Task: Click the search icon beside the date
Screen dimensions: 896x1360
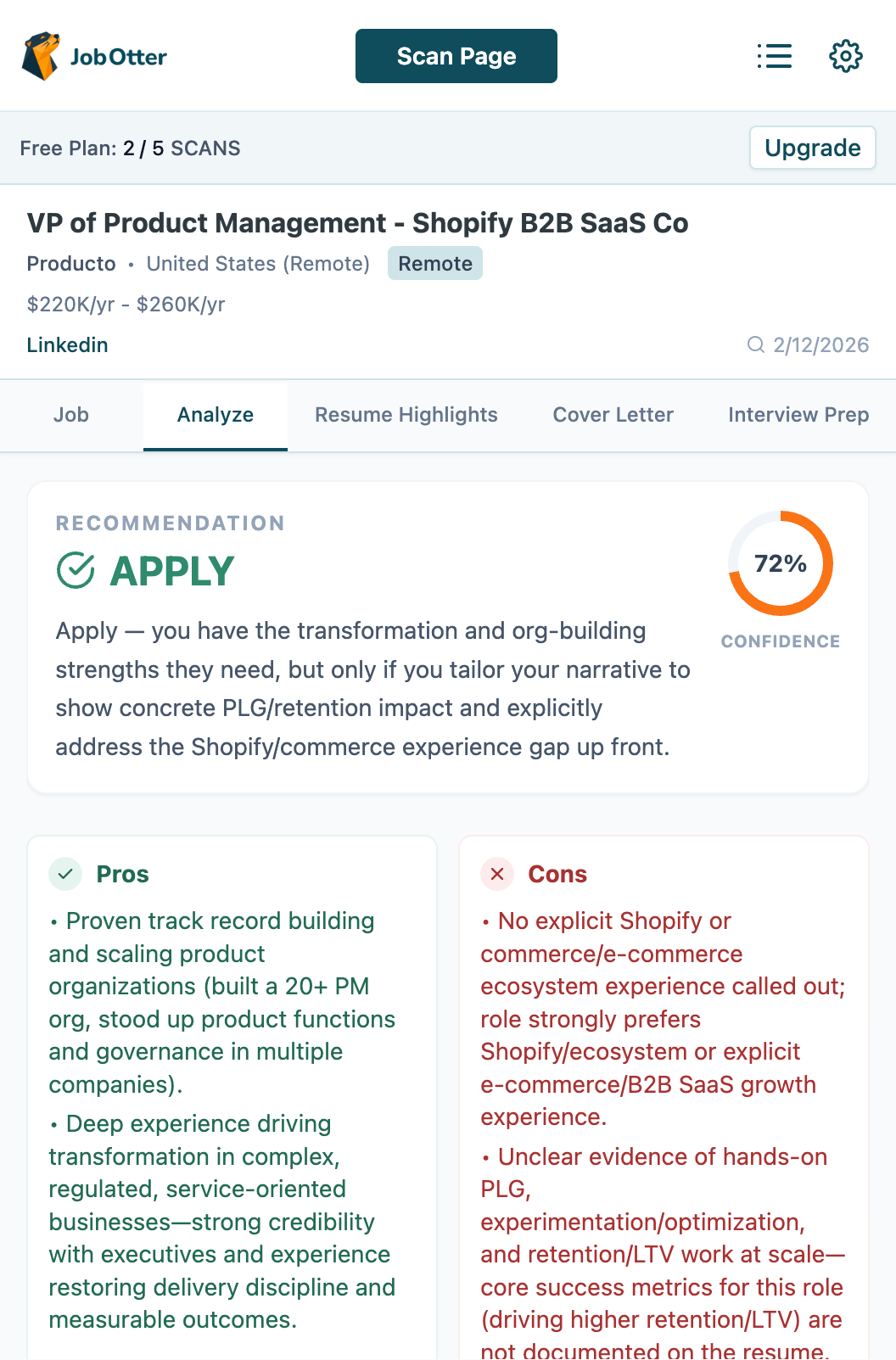Action: [755, 344]
